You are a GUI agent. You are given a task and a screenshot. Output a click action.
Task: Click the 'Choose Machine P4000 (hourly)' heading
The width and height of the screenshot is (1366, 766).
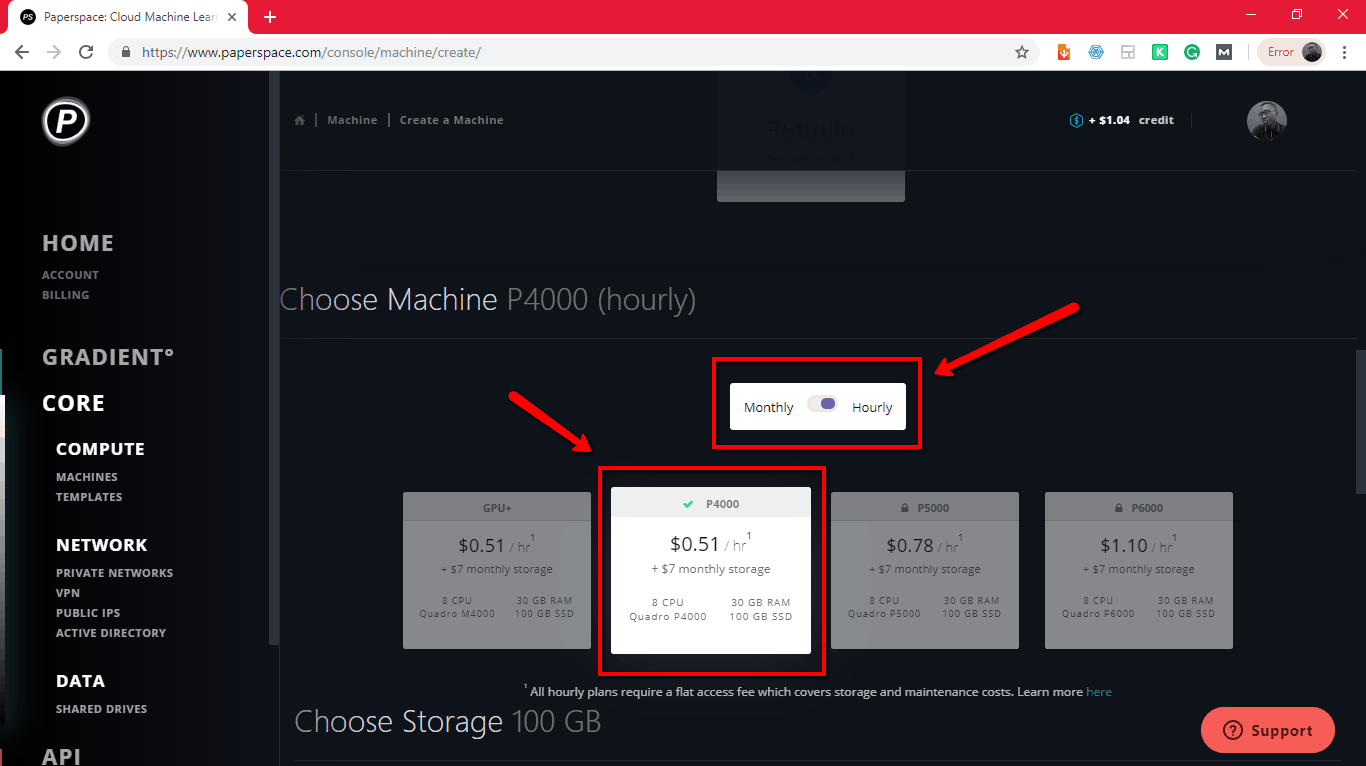(488, 300)
